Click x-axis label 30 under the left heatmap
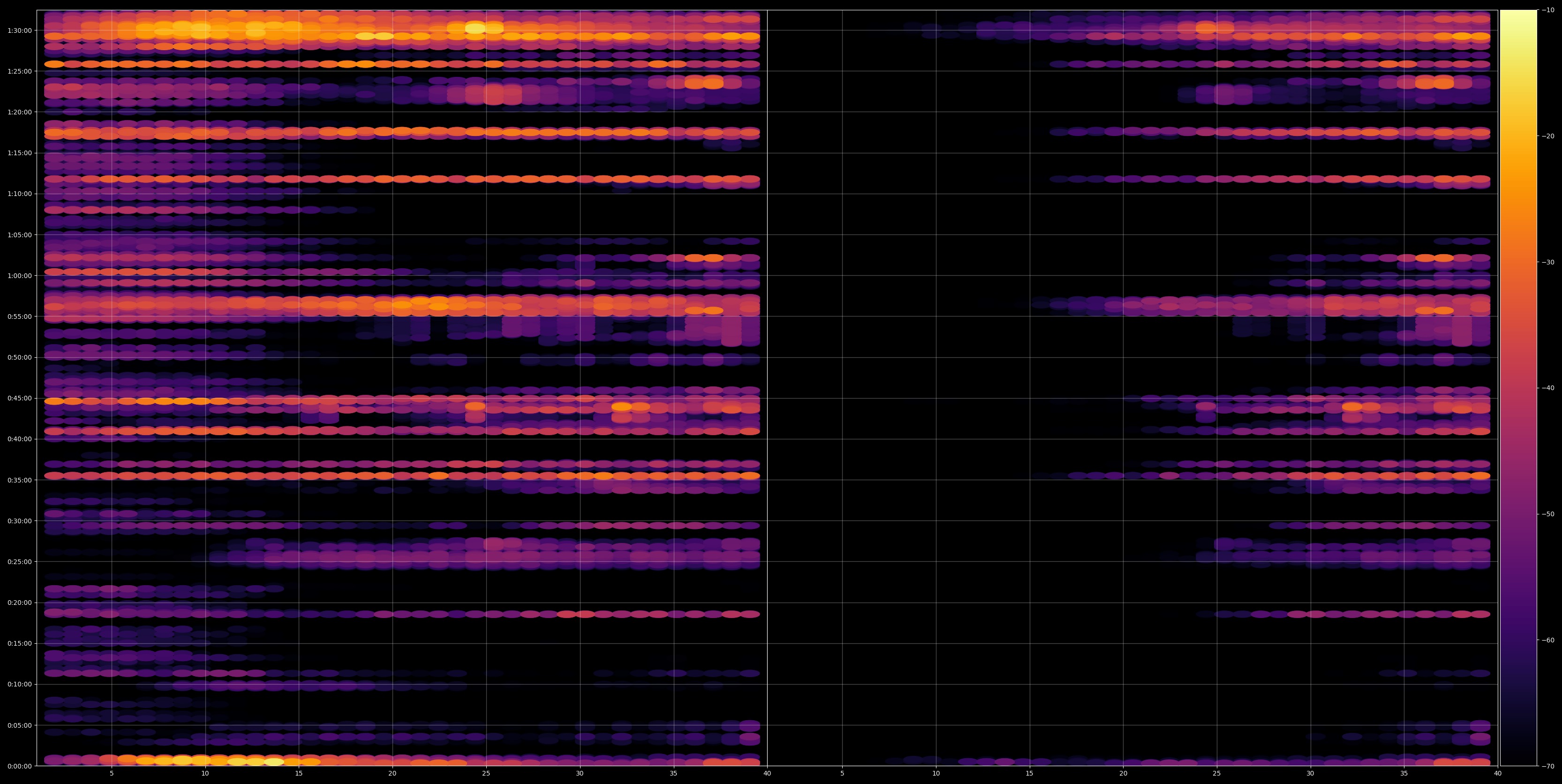The height and width of the screenshot is (784, 1562). pos(580,774)
